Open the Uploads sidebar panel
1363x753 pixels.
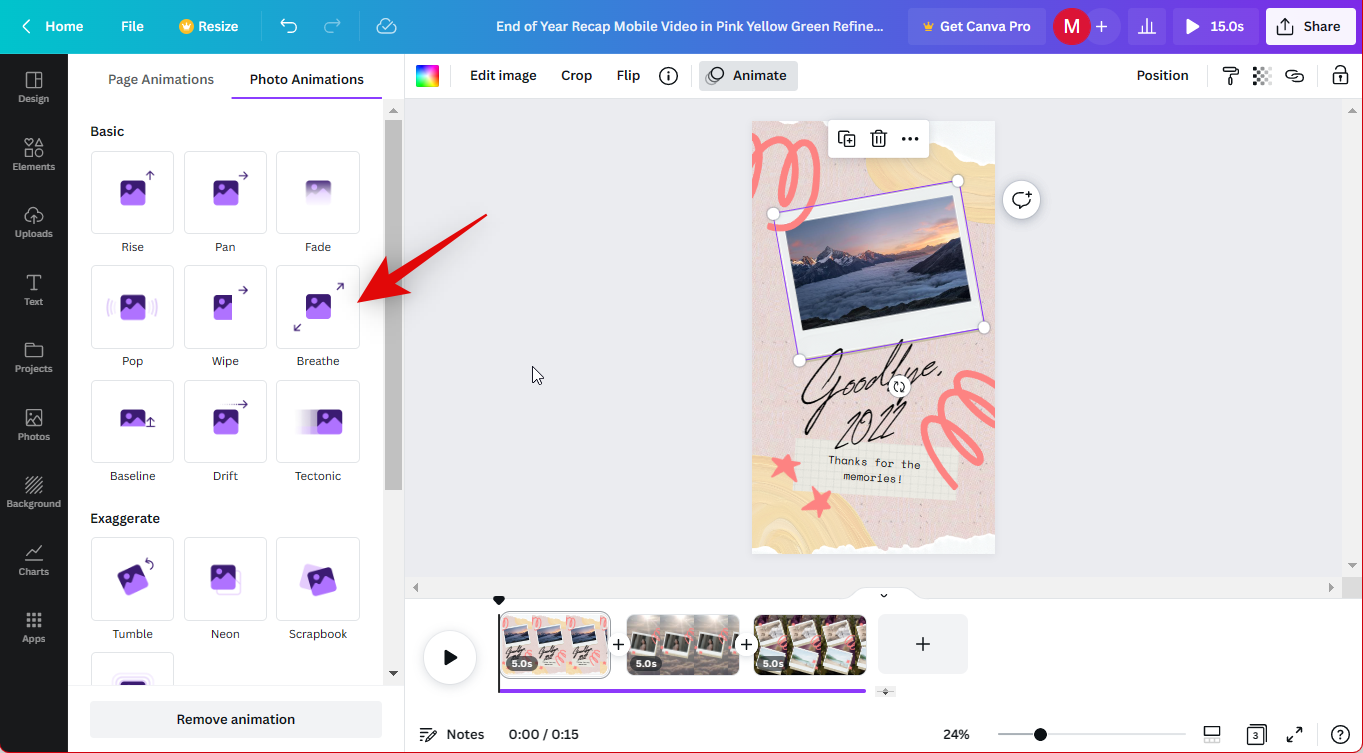coord(33,222)
